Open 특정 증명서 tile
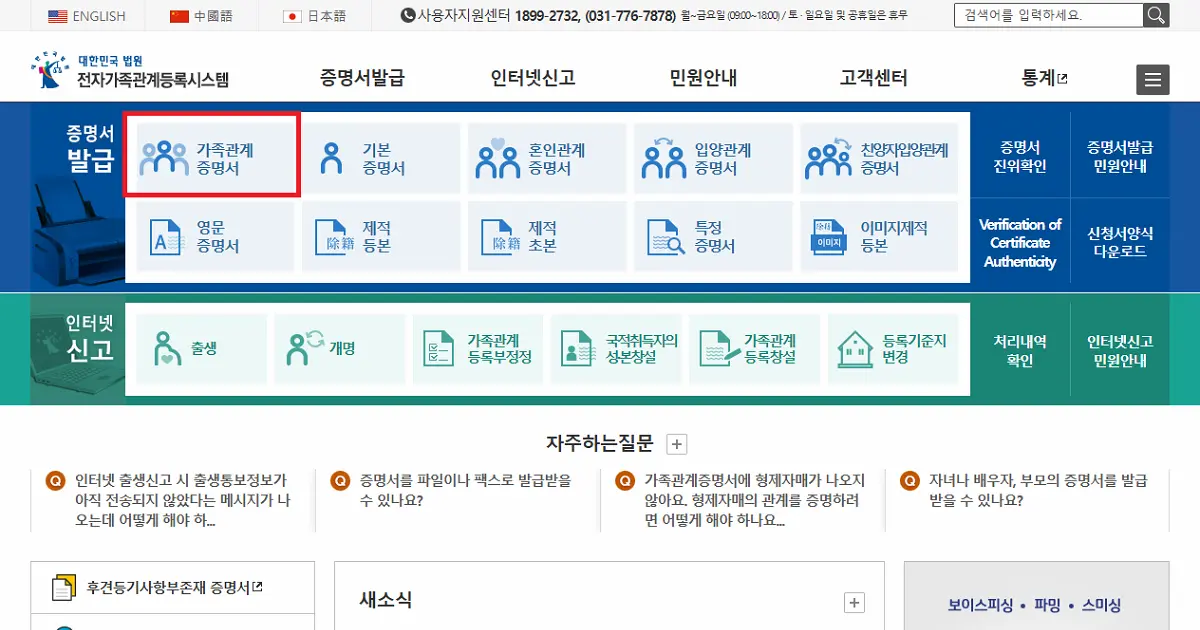The height and width of the screenshot is (630, 1200). click(713, 236)
